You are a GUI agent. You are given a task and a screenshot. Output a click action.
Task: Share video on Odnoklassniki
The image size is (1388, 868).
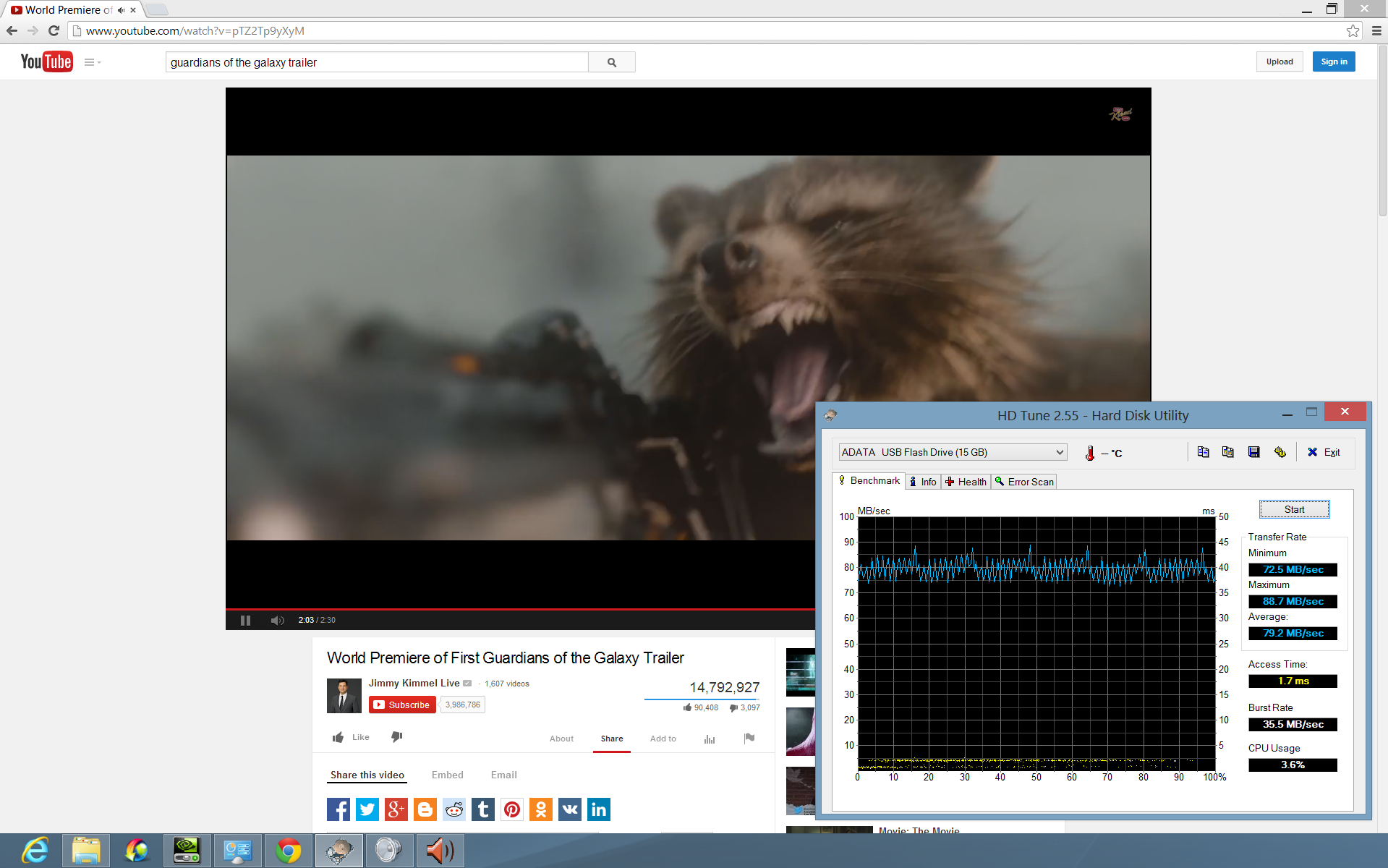(x=541, y=809)
